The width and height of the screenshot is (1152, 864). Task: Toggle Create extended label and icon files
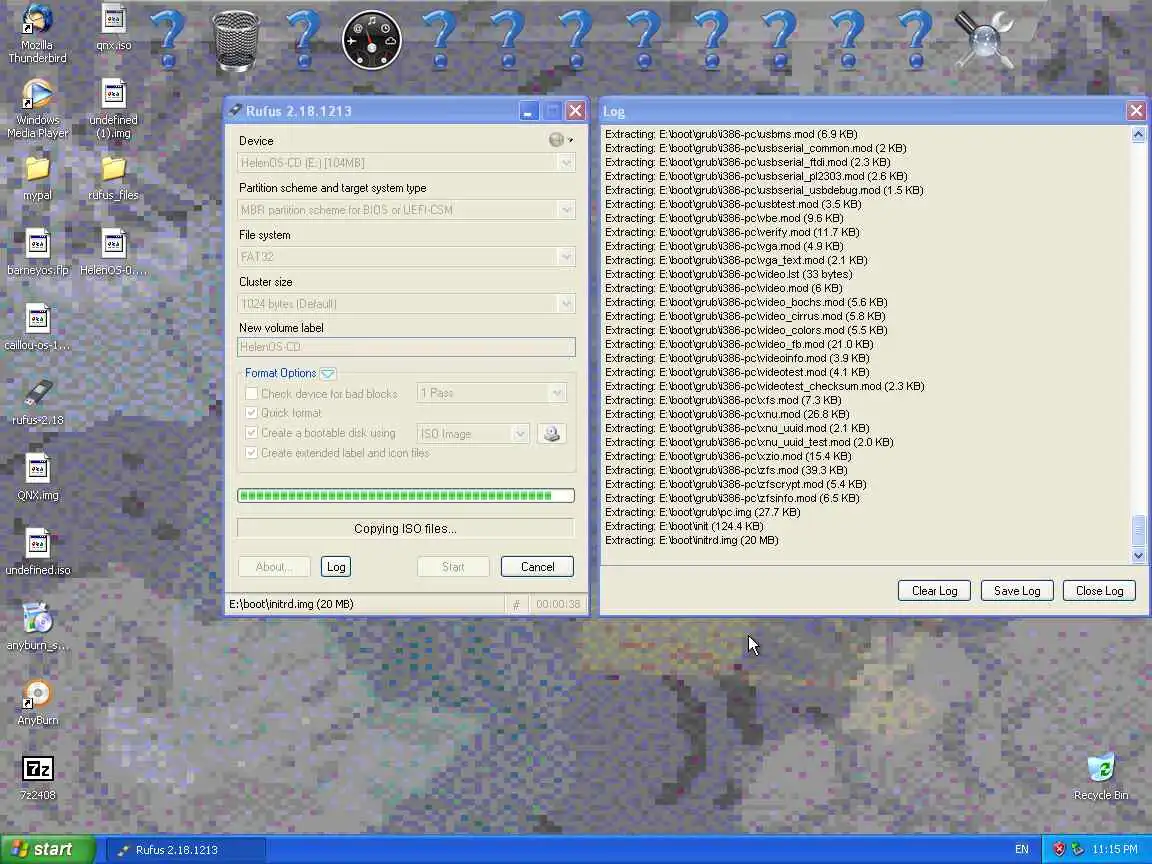coord(251,453)
